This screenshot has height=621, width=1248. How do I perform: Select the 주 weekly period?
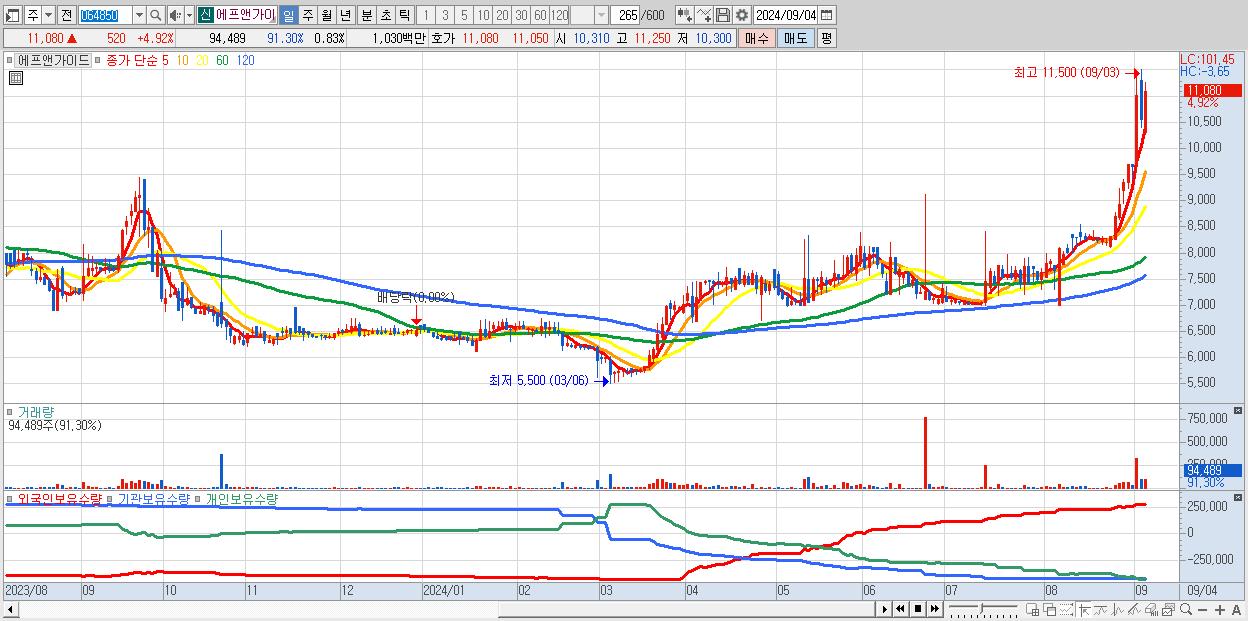[307, 15]
